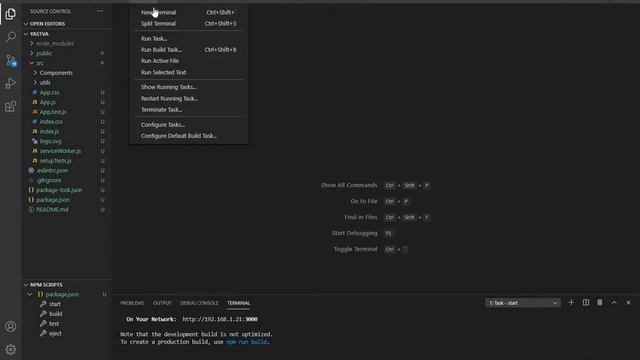This screenshot has width=640, height=360.
Task: Open package.json in the file tree
Action: pos(53,200)
